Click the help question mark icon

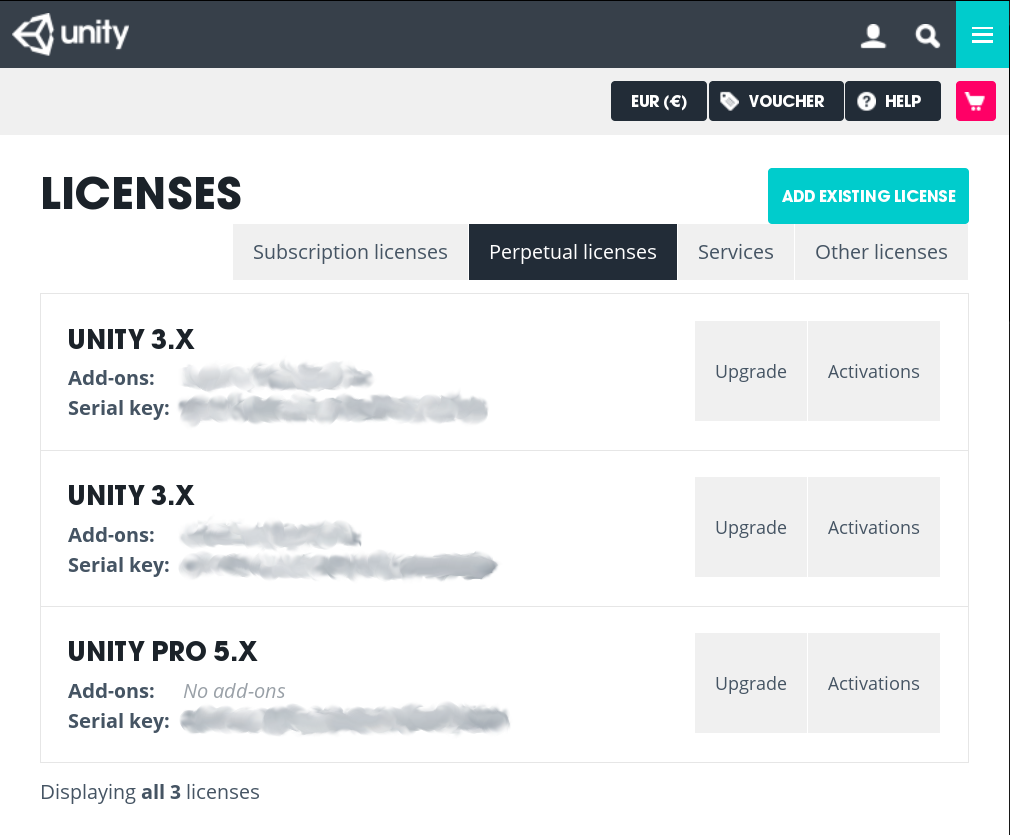pos(866,101)
